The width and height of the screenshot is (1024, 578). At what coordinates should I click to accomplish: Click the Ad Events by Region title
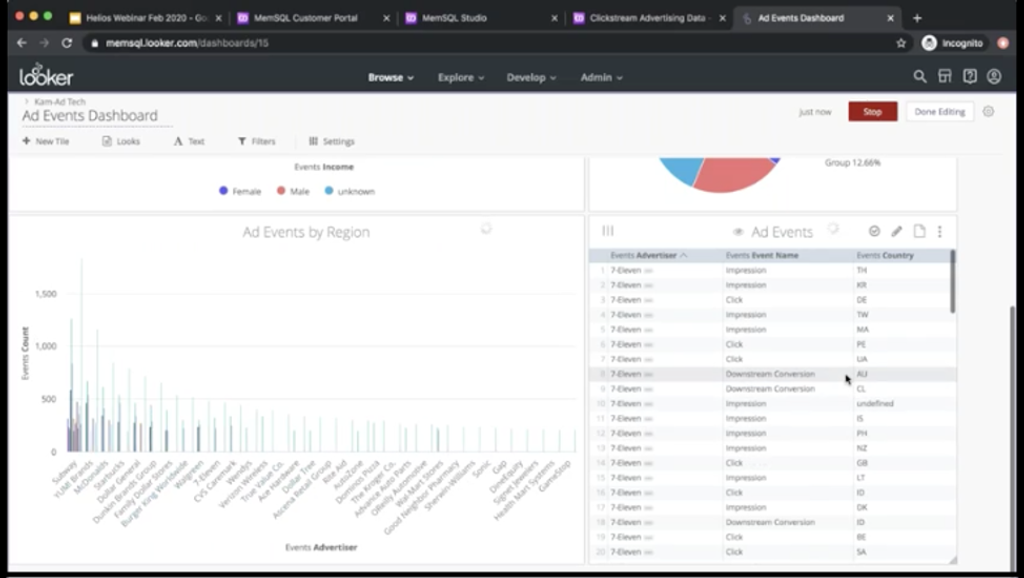click(x=306, y=232)
